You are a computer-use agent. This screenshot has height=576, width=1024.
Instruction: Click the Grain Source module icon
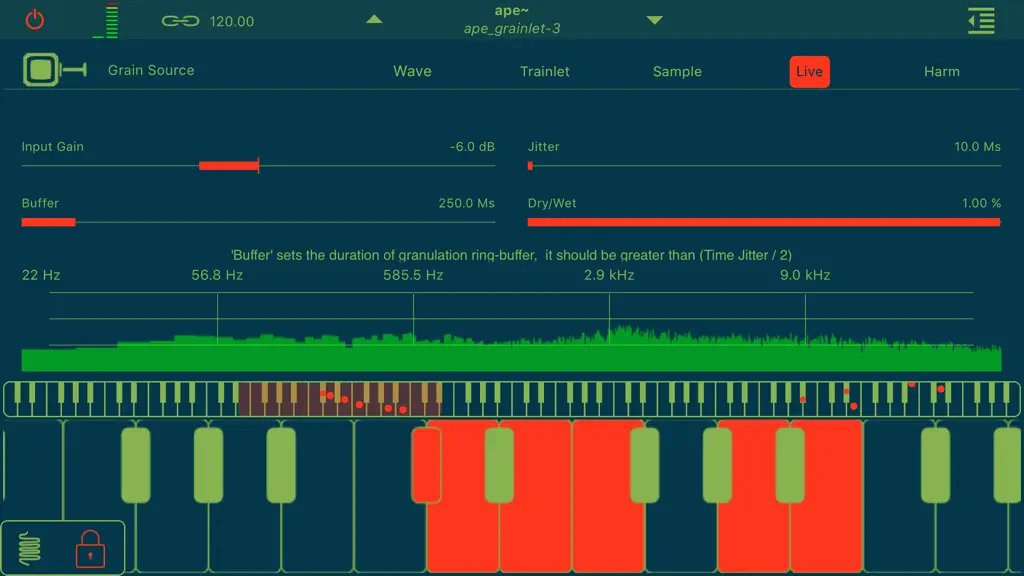pyautogui.click(x=54, y=70)
